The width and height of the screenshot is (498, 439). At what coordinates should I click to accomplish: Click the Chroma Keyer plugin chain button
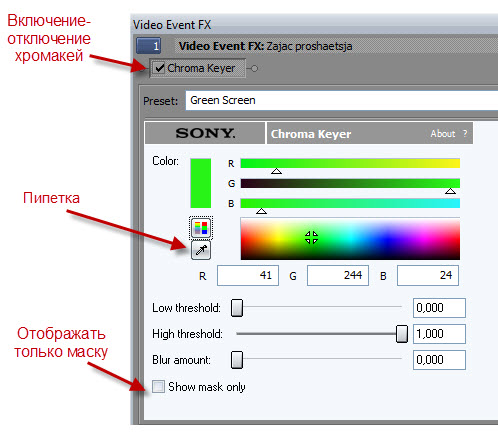pyautogui.click(x=198, y=68)
